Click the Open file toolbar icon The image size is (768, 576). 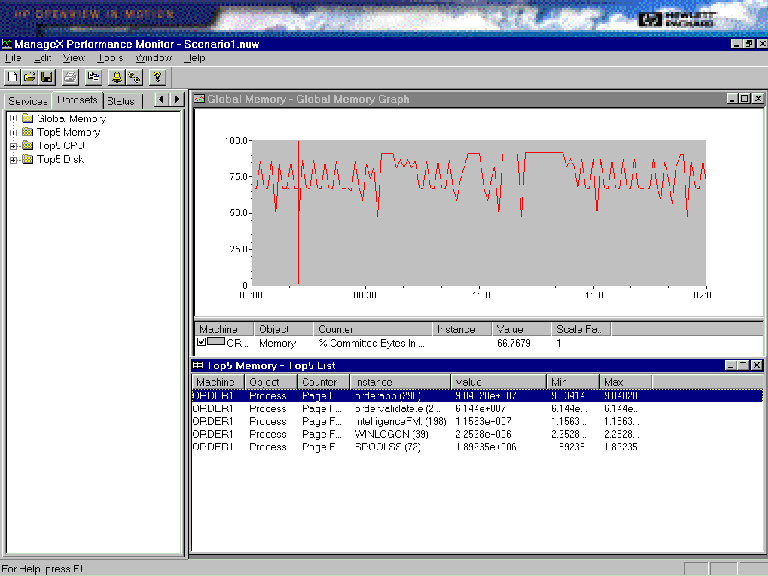[x=29, y=76]
